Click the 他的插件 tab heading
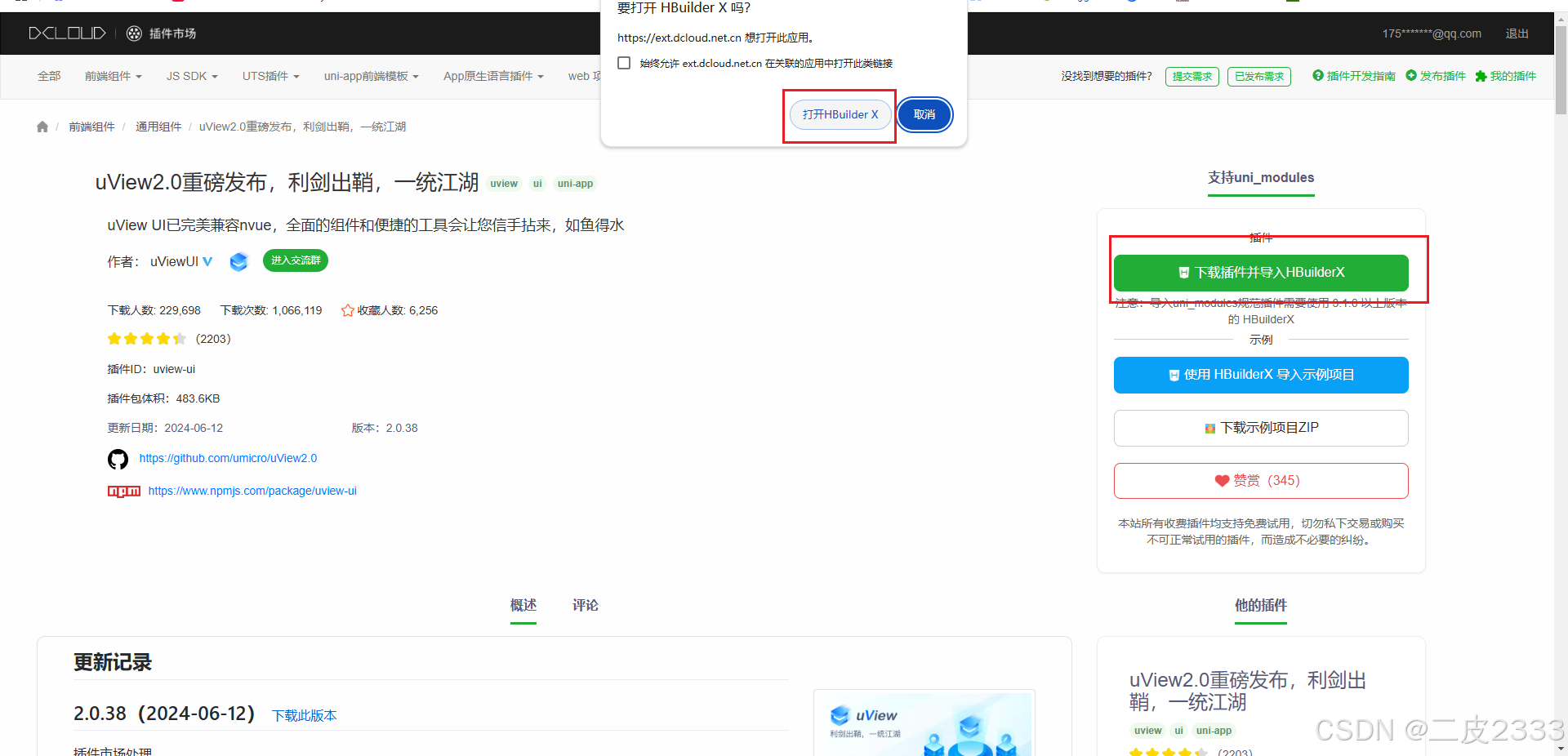The height and width of the screenshot is (756, 1568). click(1261, 605)
